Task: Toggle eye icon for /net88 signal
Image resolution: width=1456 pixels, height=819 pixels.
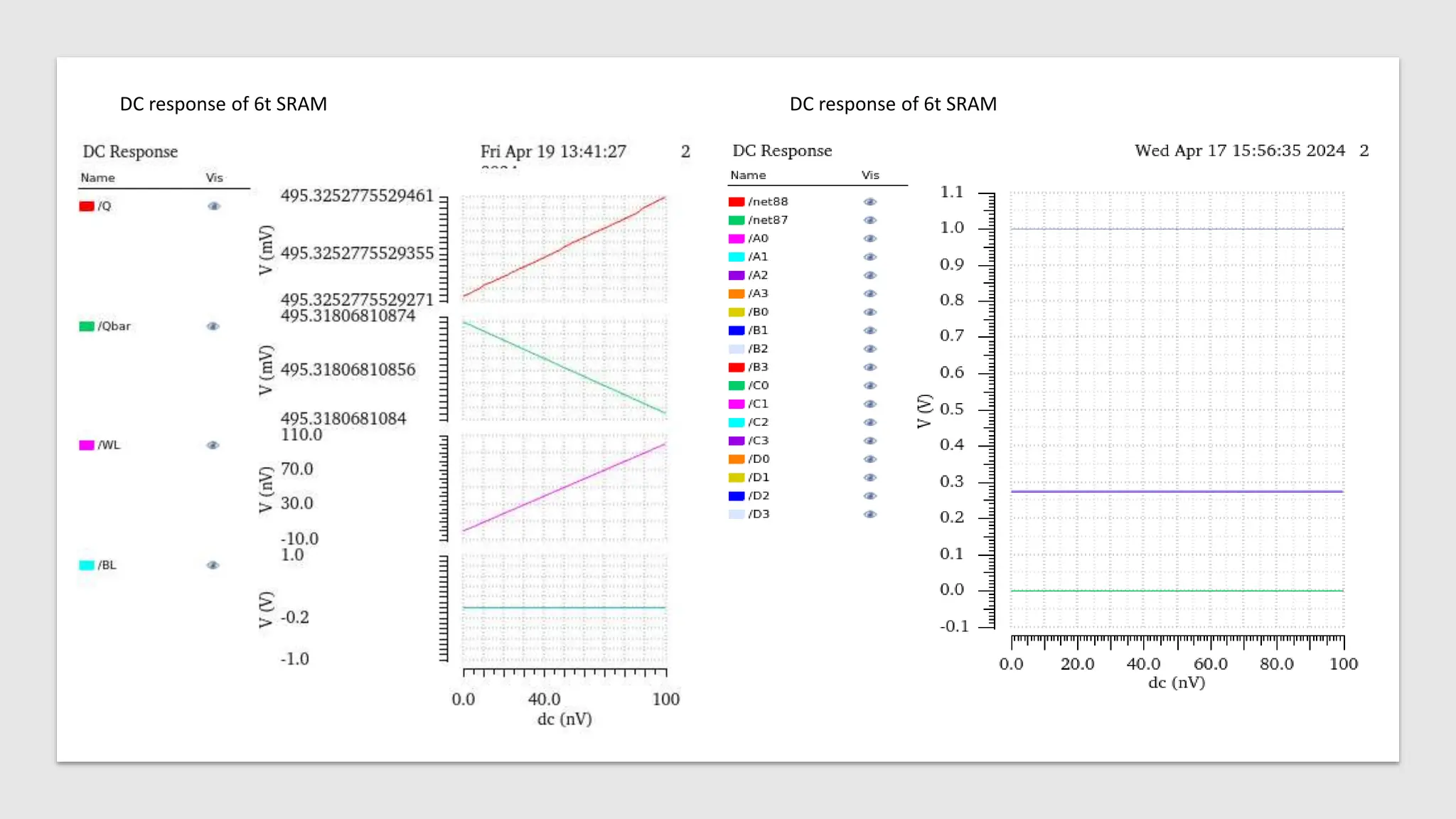Action: click(870, 202)
